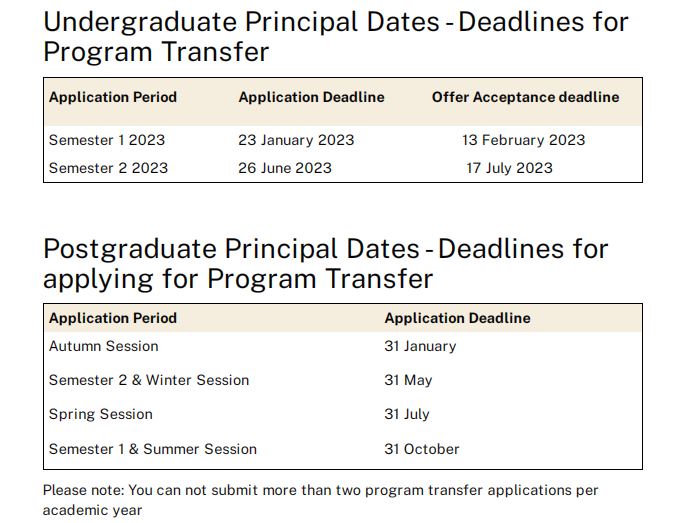Image resolution: width=677 pixels, height=523 pixels.
Task: Click the Offer Acceptance deadline column header
Action: pos(525,97)
